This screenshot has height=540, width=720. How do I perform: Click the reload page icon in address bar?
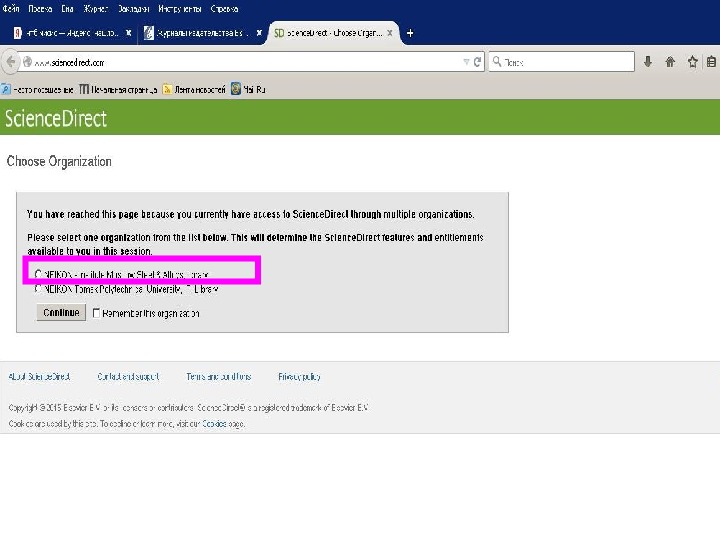click(477, 62)
